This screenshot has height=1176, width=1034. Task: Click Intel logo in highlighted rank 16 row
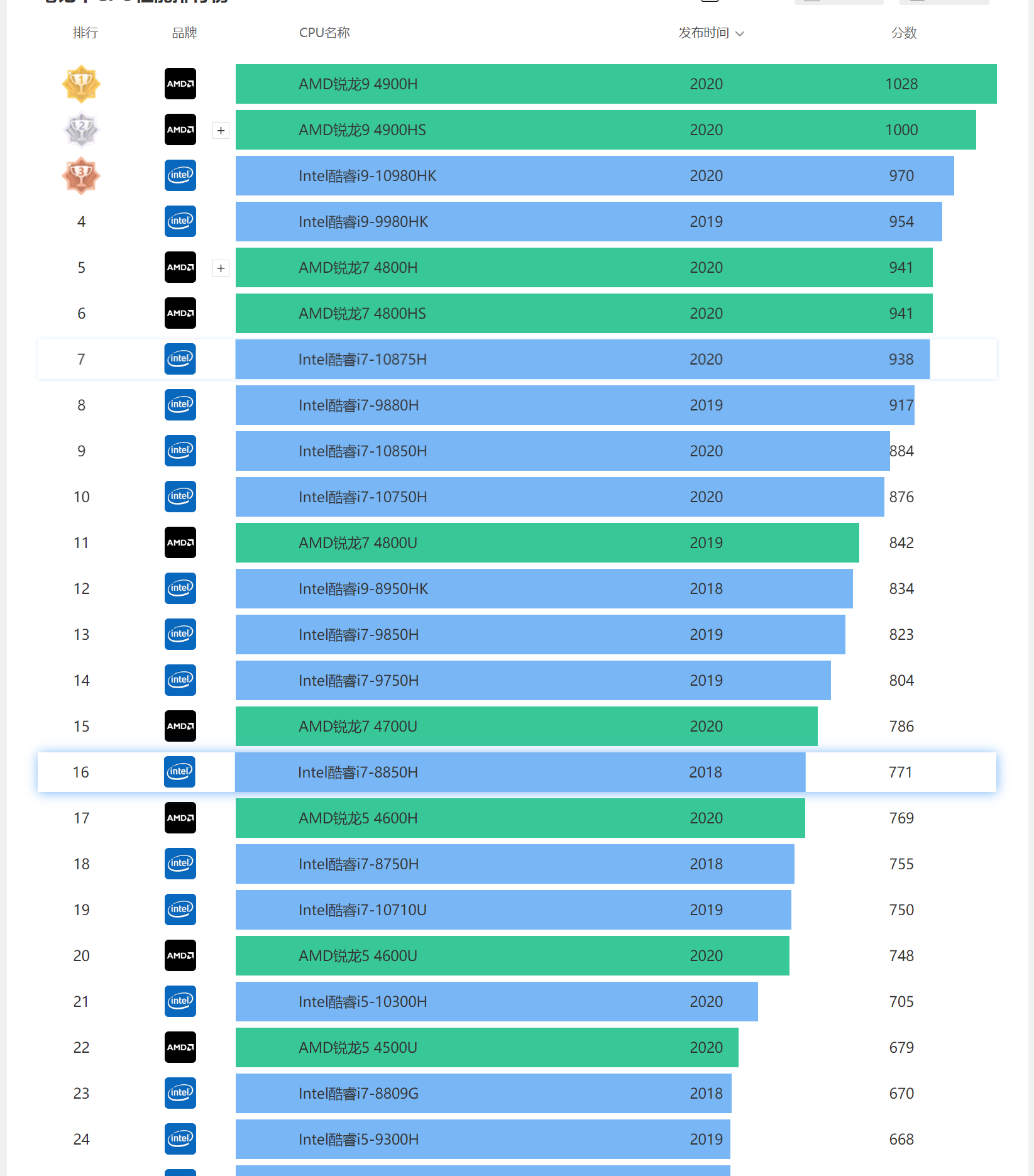(x=180, y=772)
